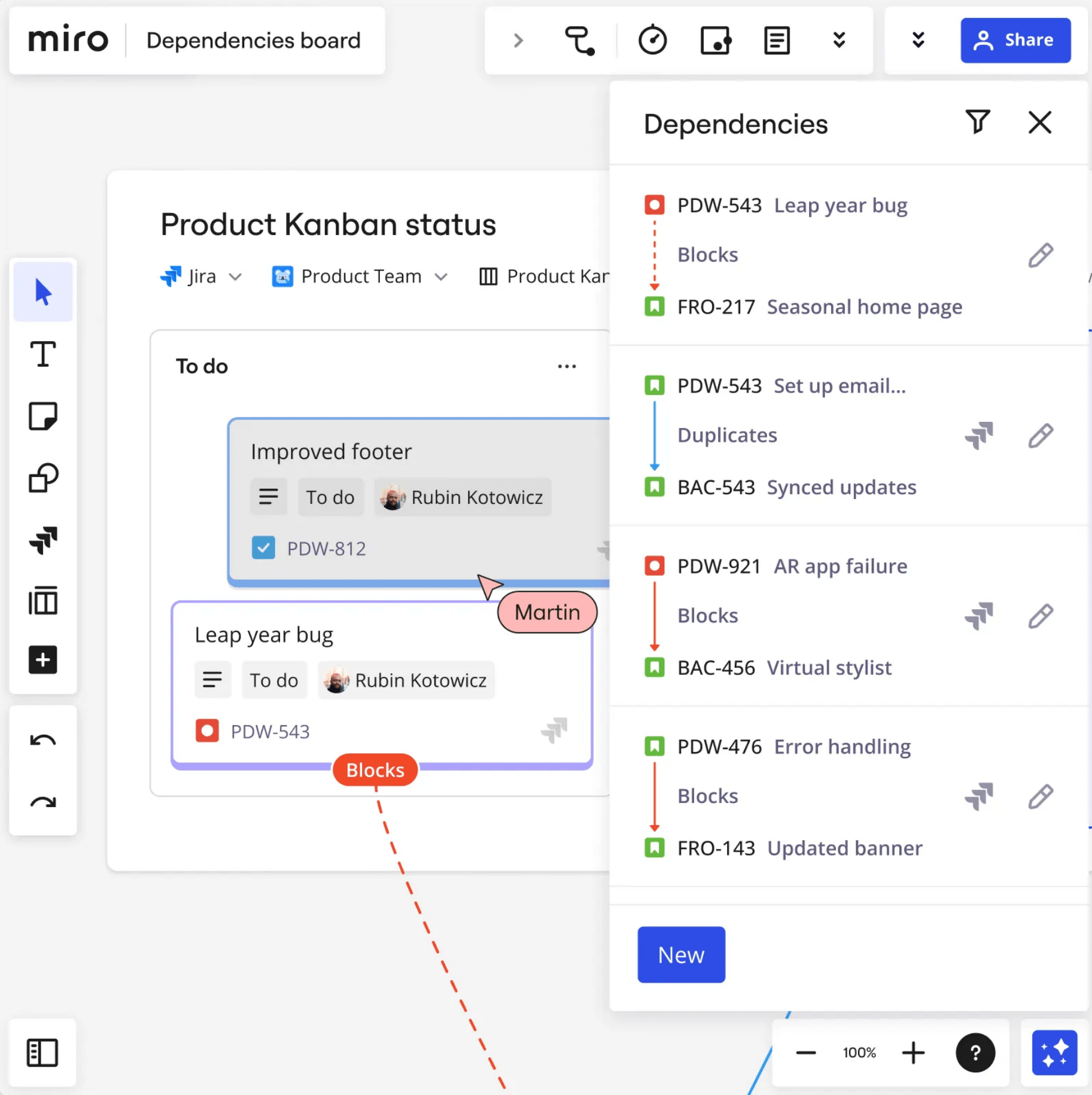Open the filter in the Dependencies panel
Image resolution: width=1092 pixels, height=1095 pixels.
point(978,122)
